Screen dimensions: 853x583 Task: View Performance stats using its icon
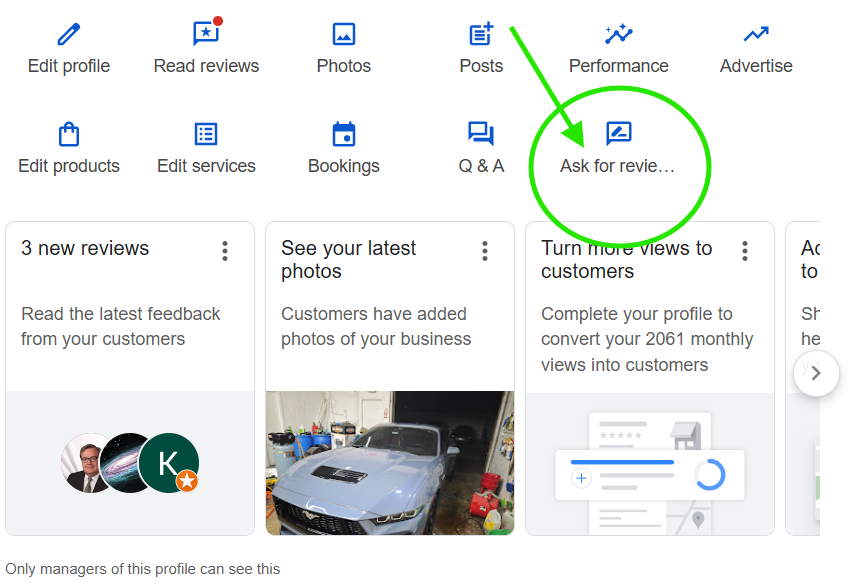(x=618, y=34)
